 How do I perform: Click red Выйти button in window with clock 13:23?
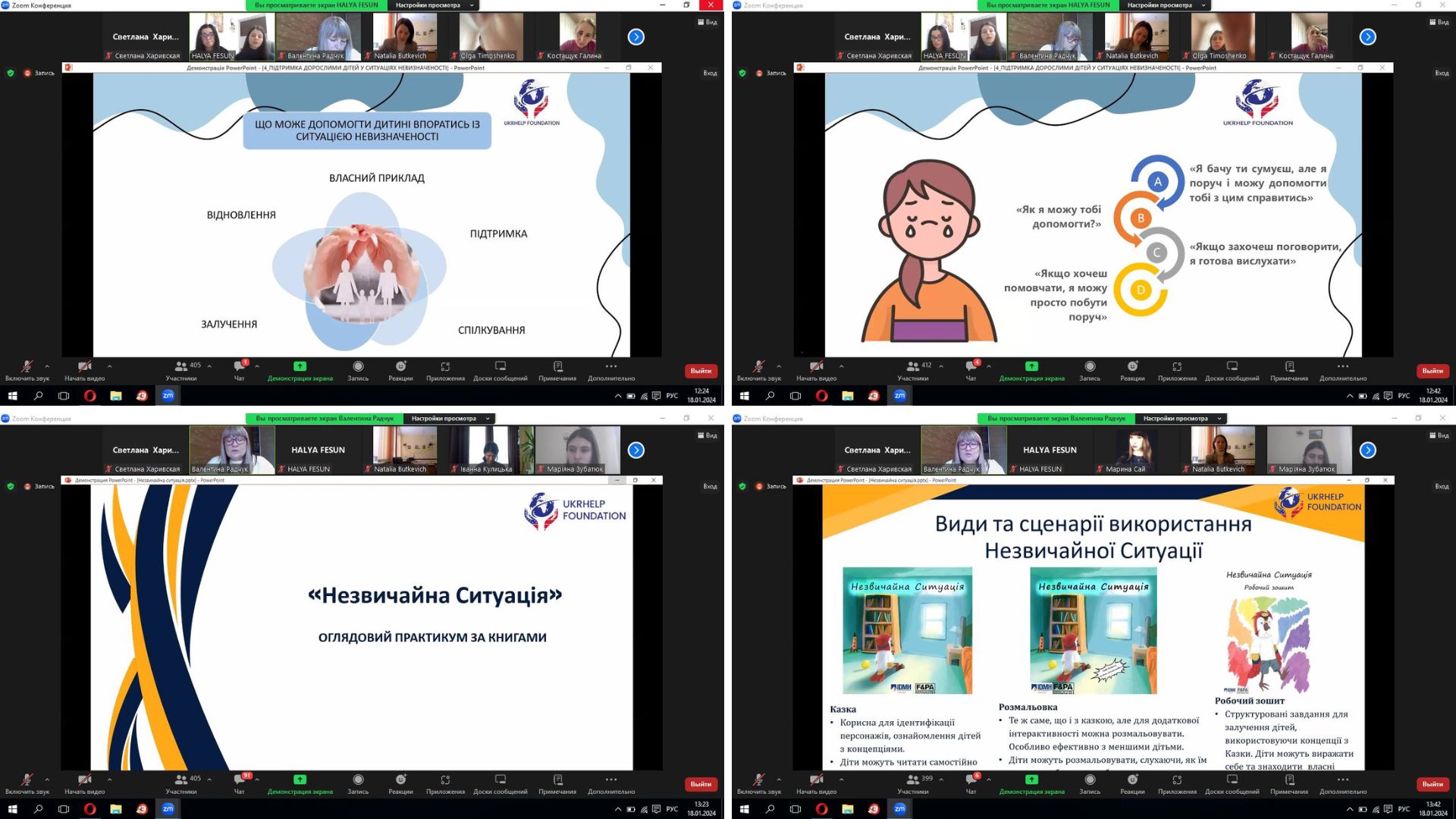pyautogui.click(x=701, y=783)
